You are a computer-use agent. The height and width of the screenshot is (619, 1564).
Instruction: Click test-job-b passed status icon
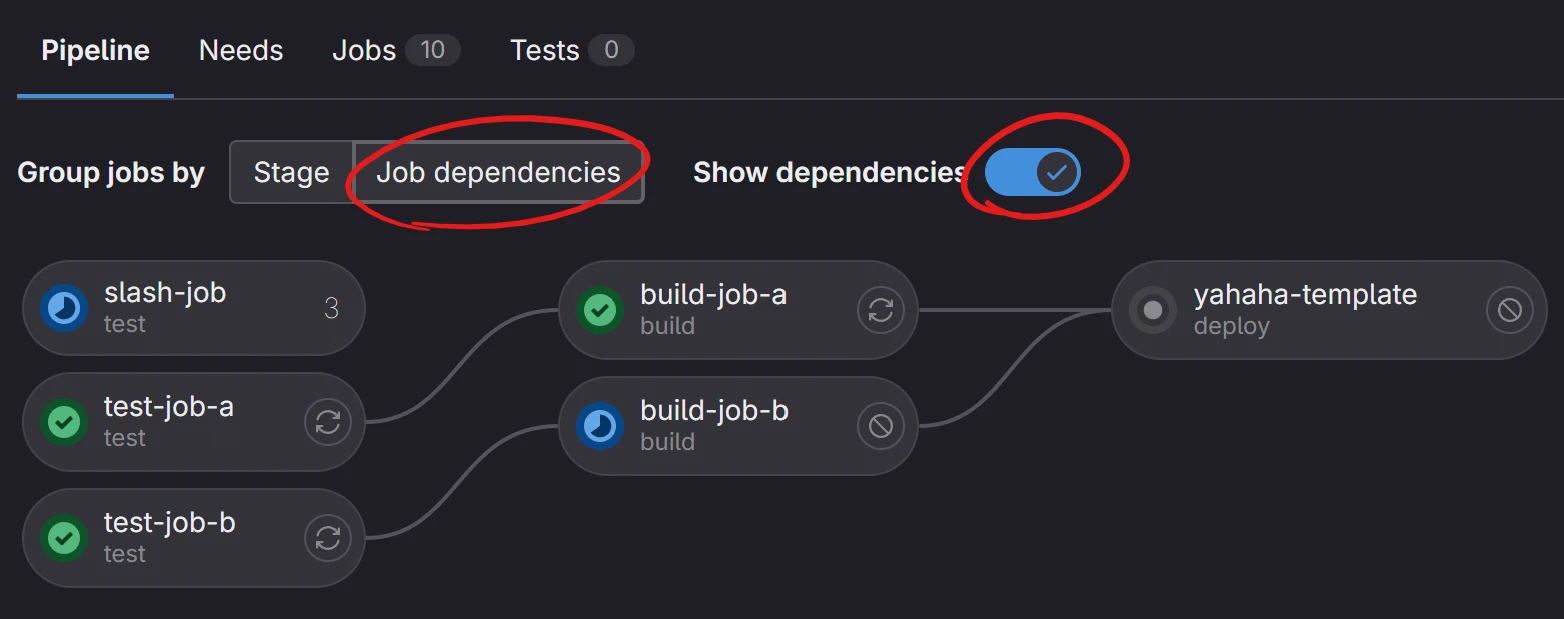tap(64, 539)
